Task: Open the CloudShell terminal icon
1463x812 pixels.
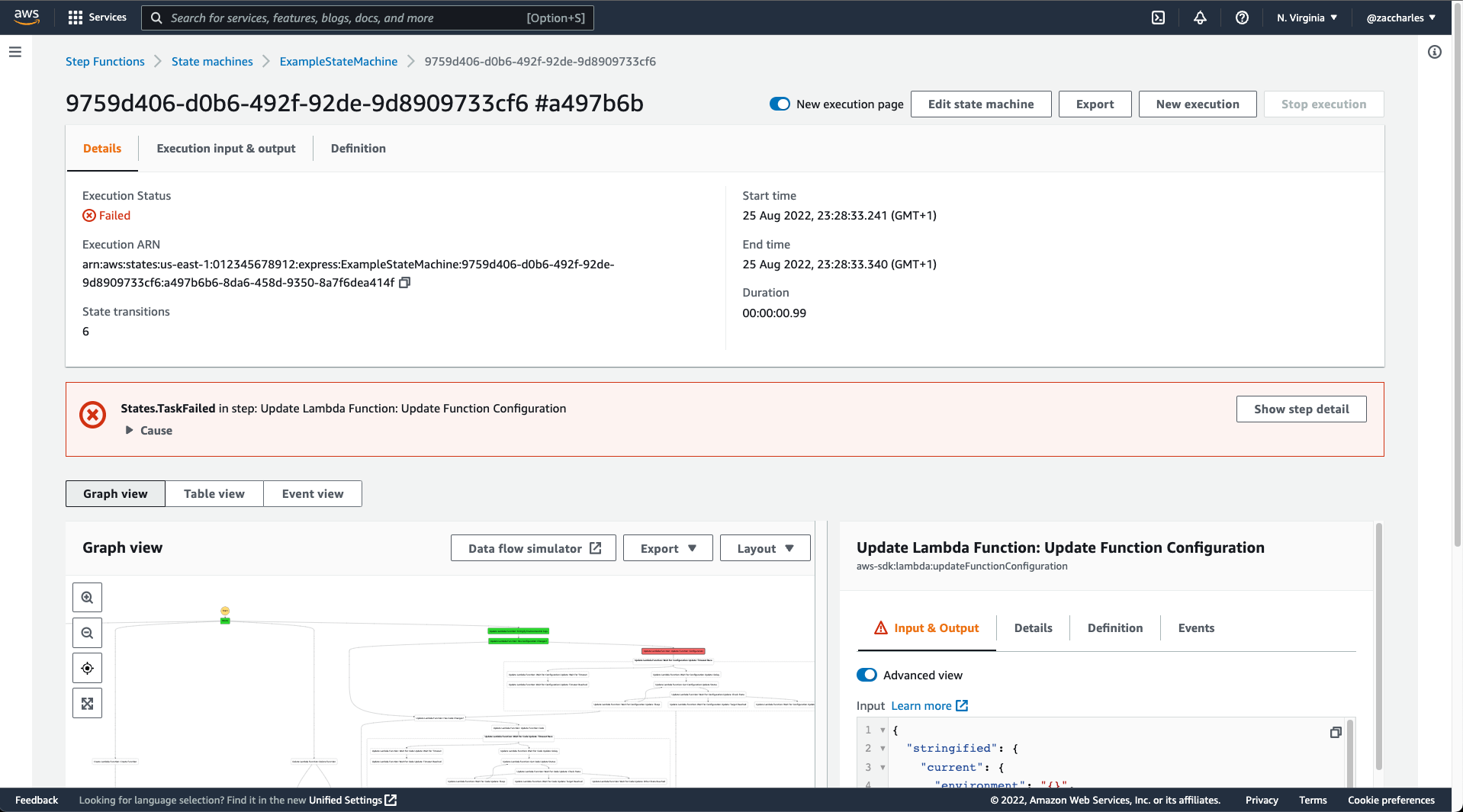Action: (1158, 18)
